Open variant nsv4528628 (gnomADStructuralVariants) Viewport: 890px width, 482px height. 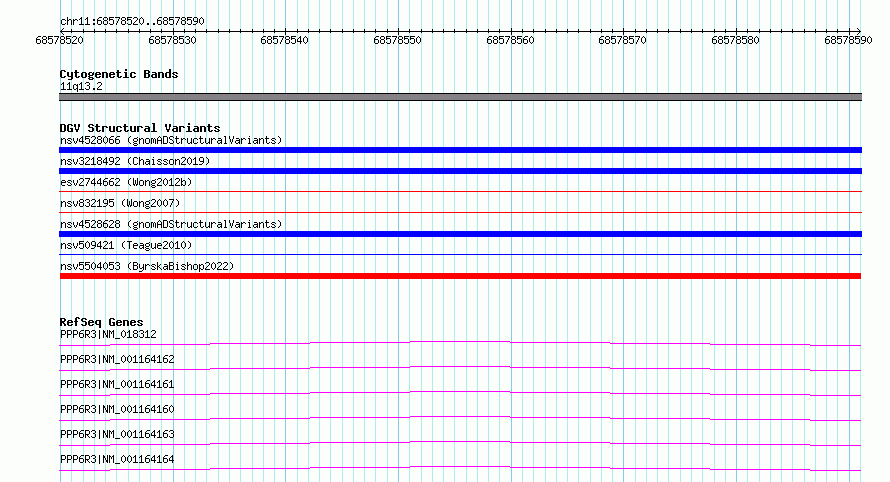tap(171, 224)
